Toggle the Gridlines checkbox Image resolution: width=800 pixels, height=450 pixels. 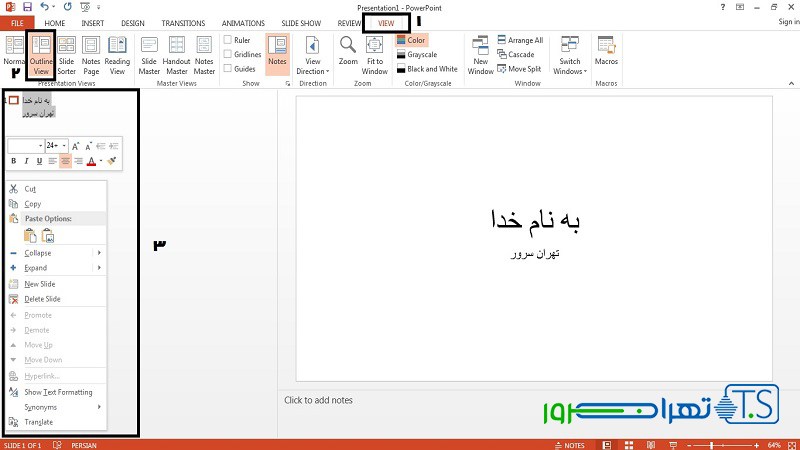click(x=229, y=55)
